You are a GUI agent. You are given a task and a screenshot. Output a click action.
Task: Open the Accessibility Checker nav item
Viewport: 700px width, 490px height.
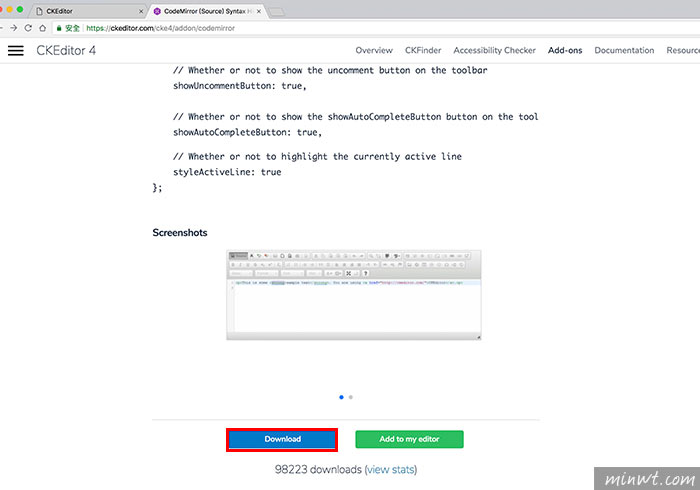click(x=494, y=50)
